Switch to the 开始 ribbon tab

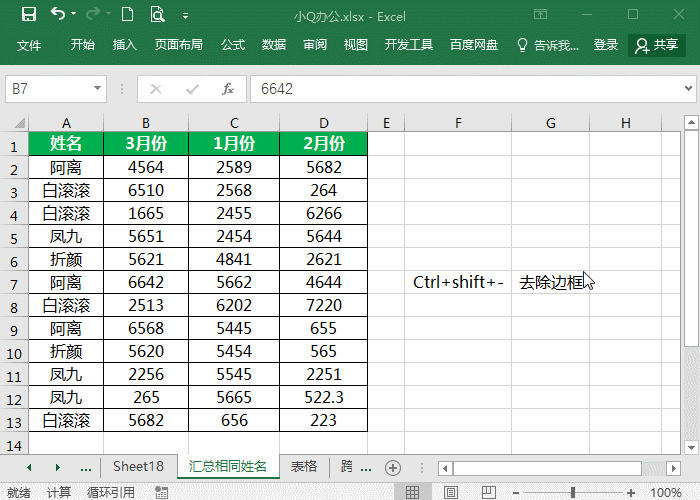pyautogui.click(x=83, y=45)
